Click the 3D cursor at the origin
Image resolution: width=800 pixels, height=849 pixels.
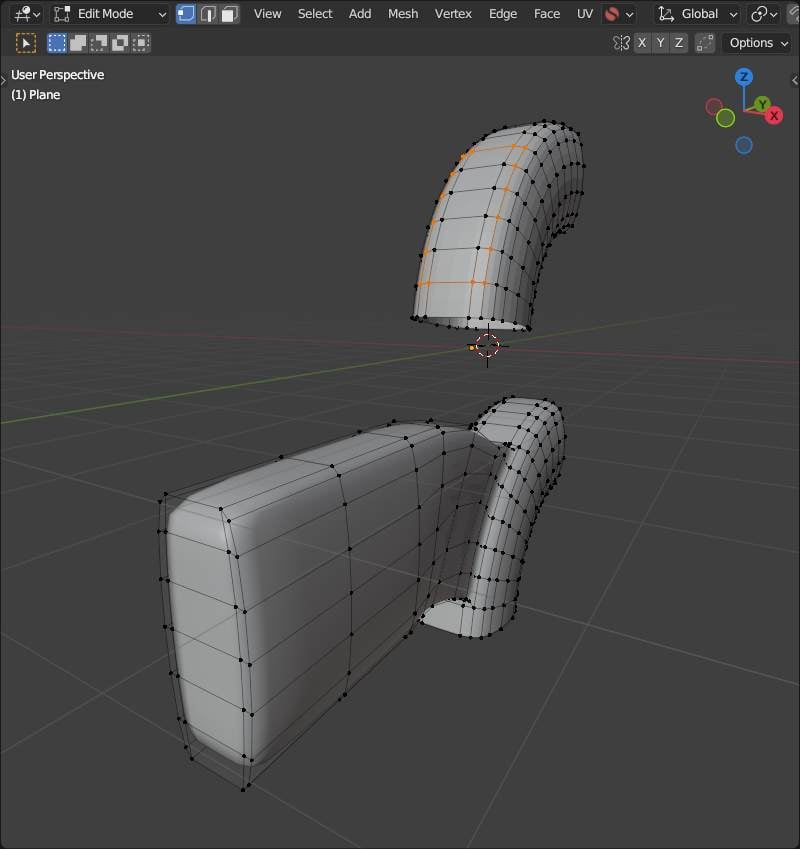click(487, 345)
